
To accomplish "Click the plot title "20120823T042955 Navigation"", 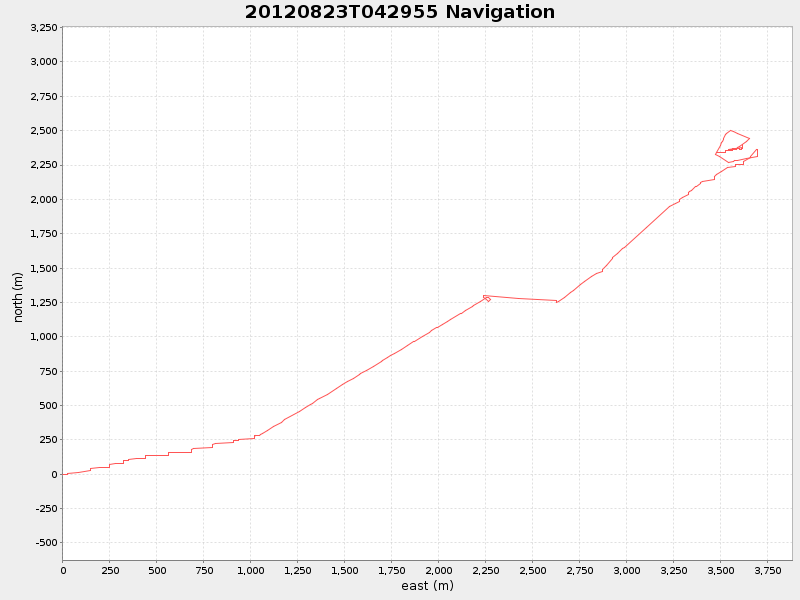I will [399, 13].
